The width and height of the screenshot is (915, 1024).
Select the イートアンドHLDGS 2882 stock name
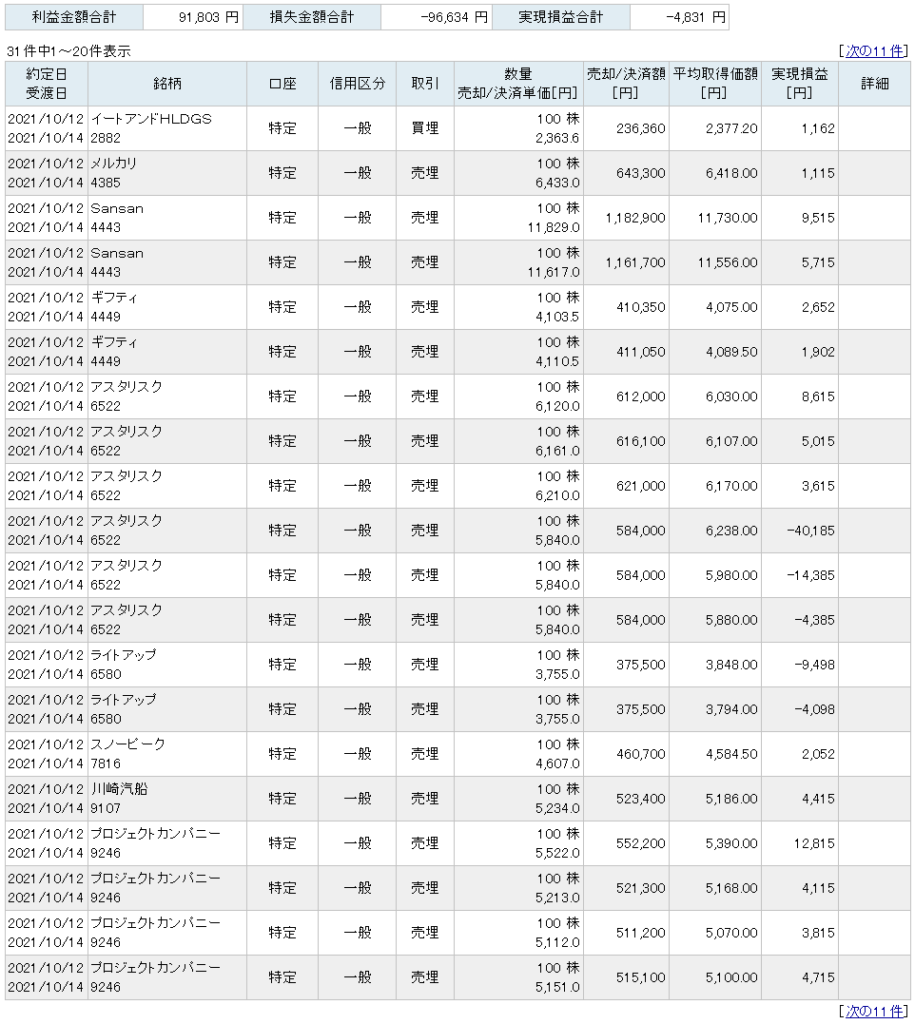tap(151, 129)
